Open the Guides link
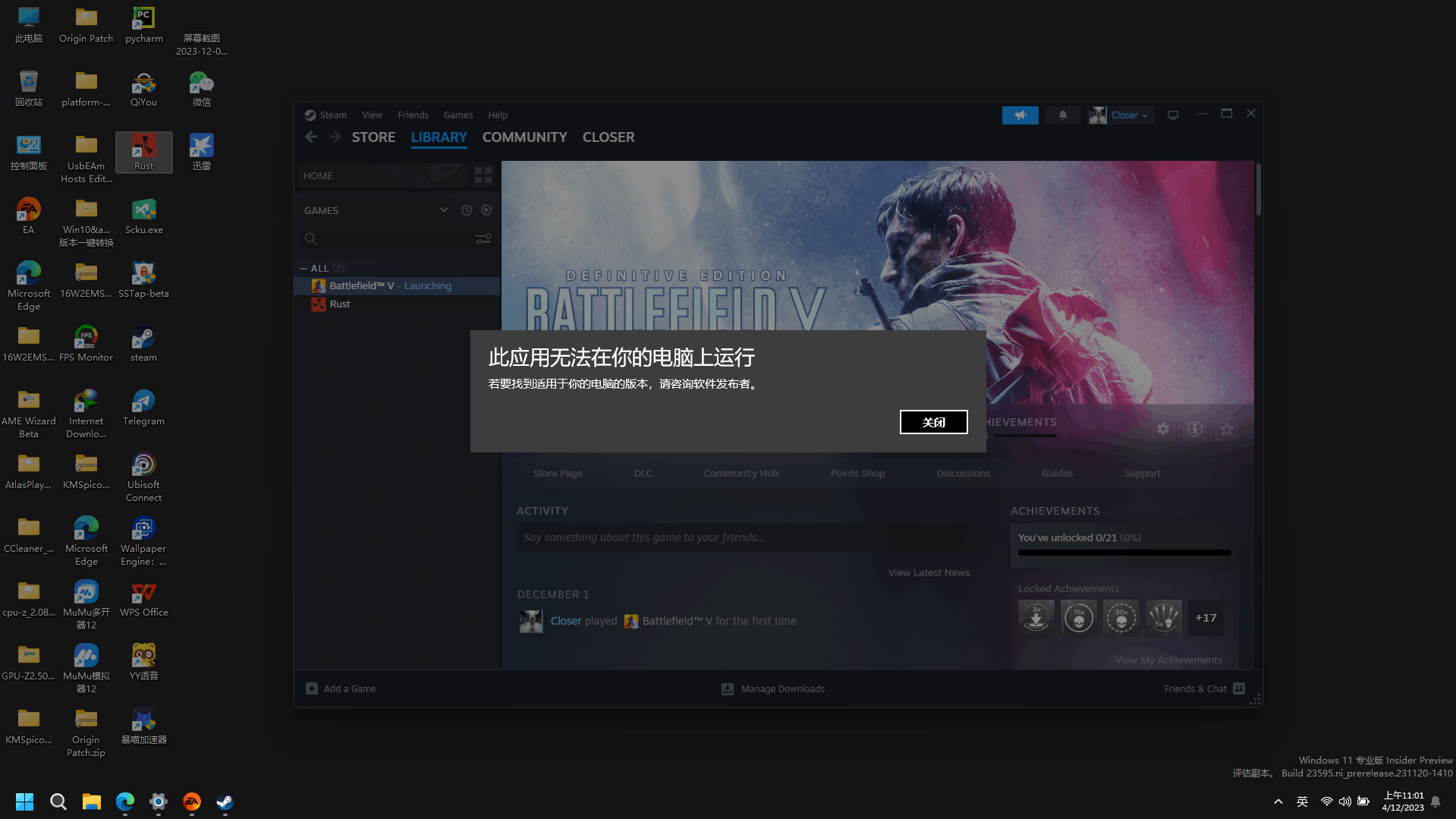This screenshot has height=819, width=1456. [1057, 474]
